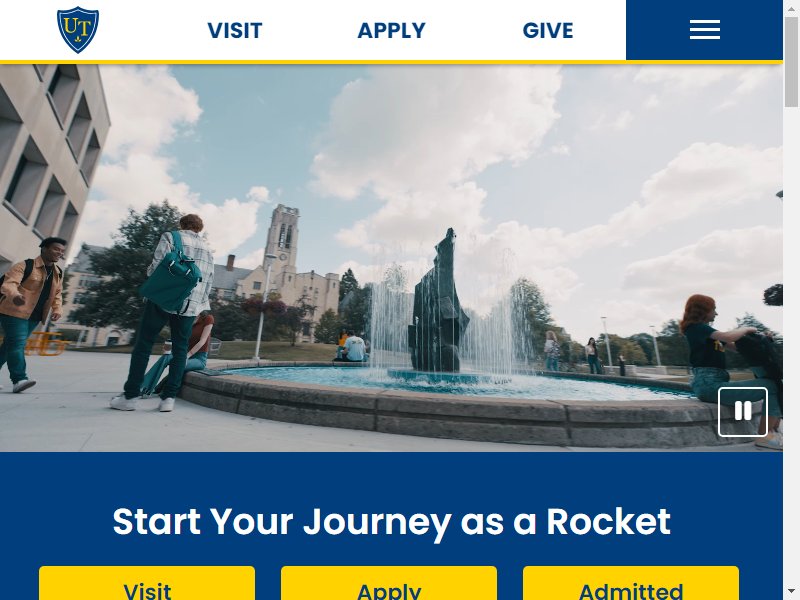
Task: Click the vertical scrollbar thumb
Action: 791,61
